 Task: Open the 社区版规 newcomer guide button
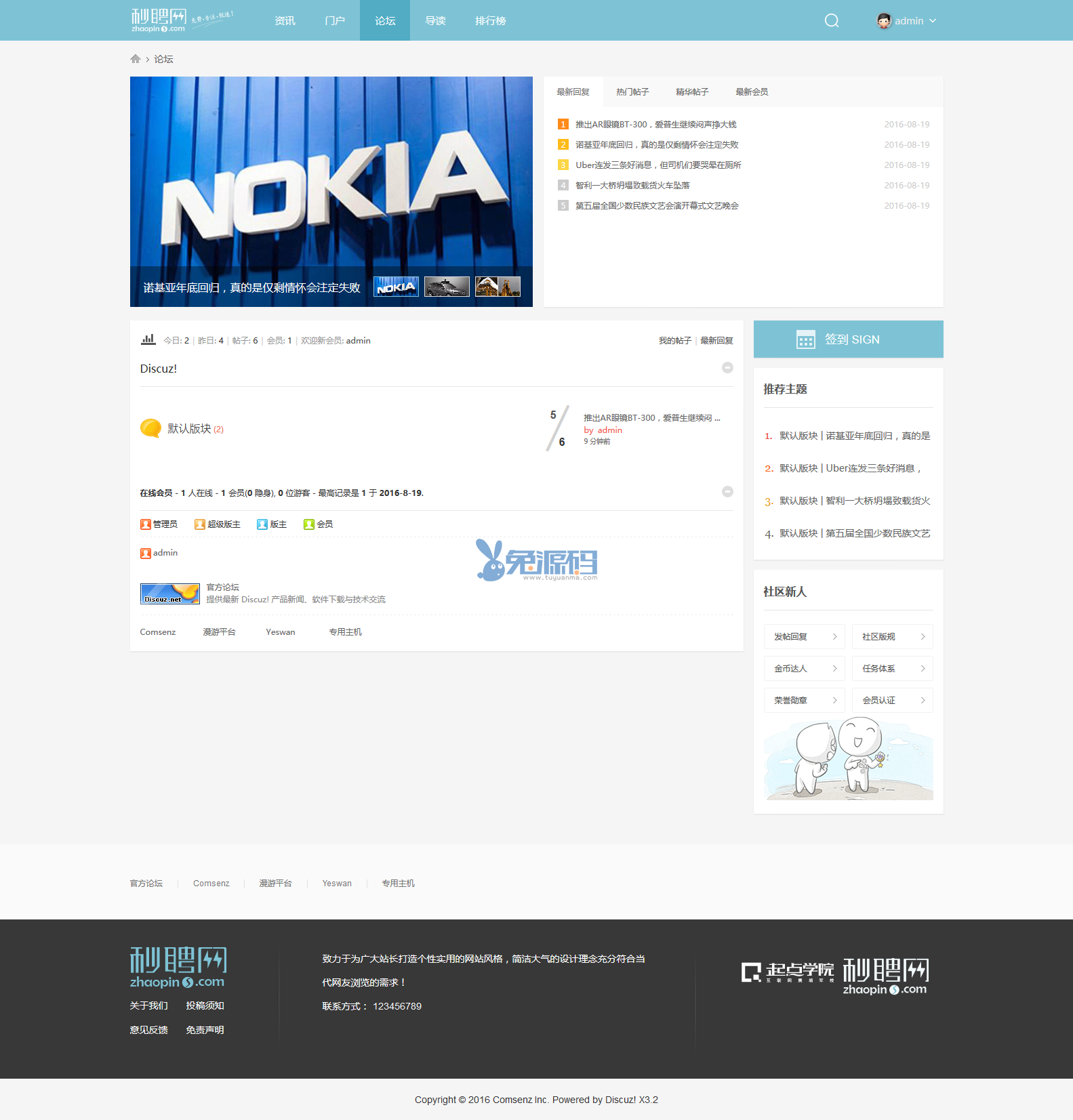[x=893, y=637]
